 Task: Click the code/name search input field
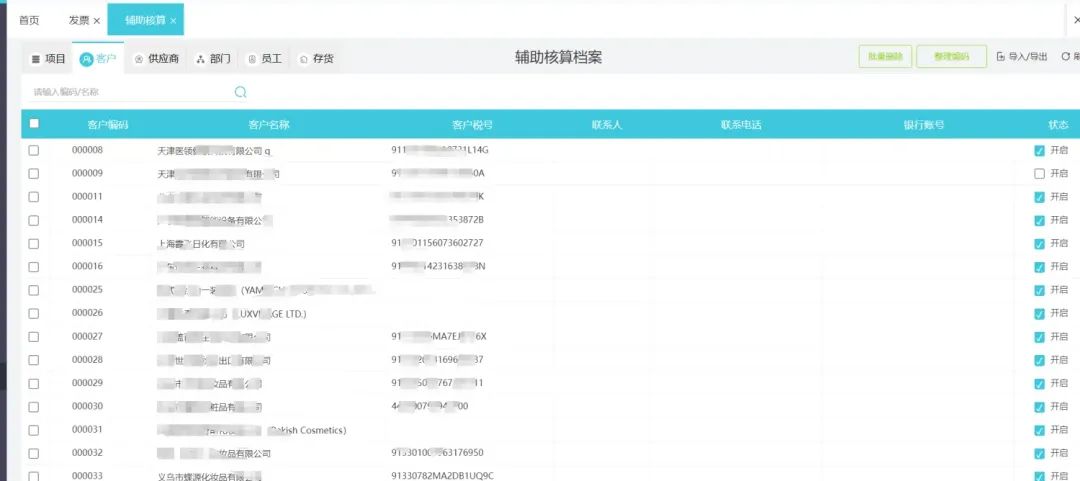pos(130,92)
